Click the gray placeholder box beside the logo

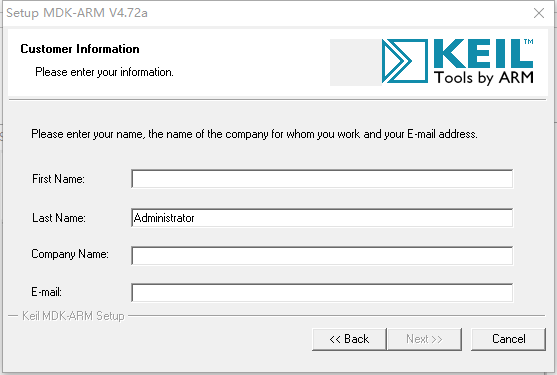(356, 62)
